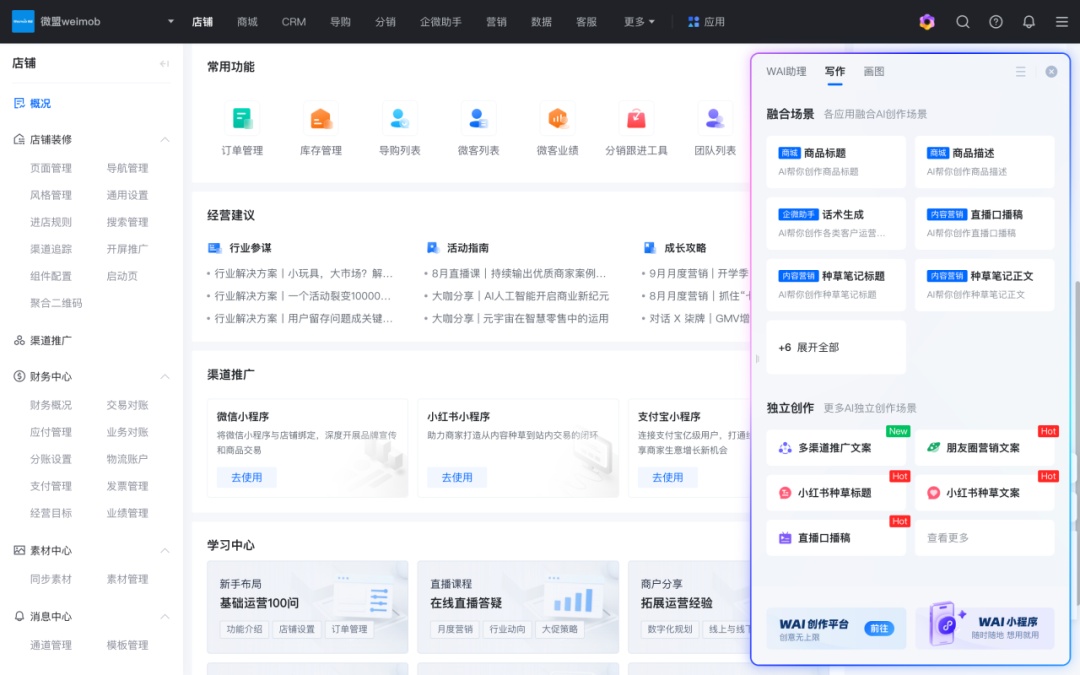Image resolution: width=1080 pixels, height=675 pixels.
Task: Close the WAI assistant panel
Action: (x=1051, y=72)
